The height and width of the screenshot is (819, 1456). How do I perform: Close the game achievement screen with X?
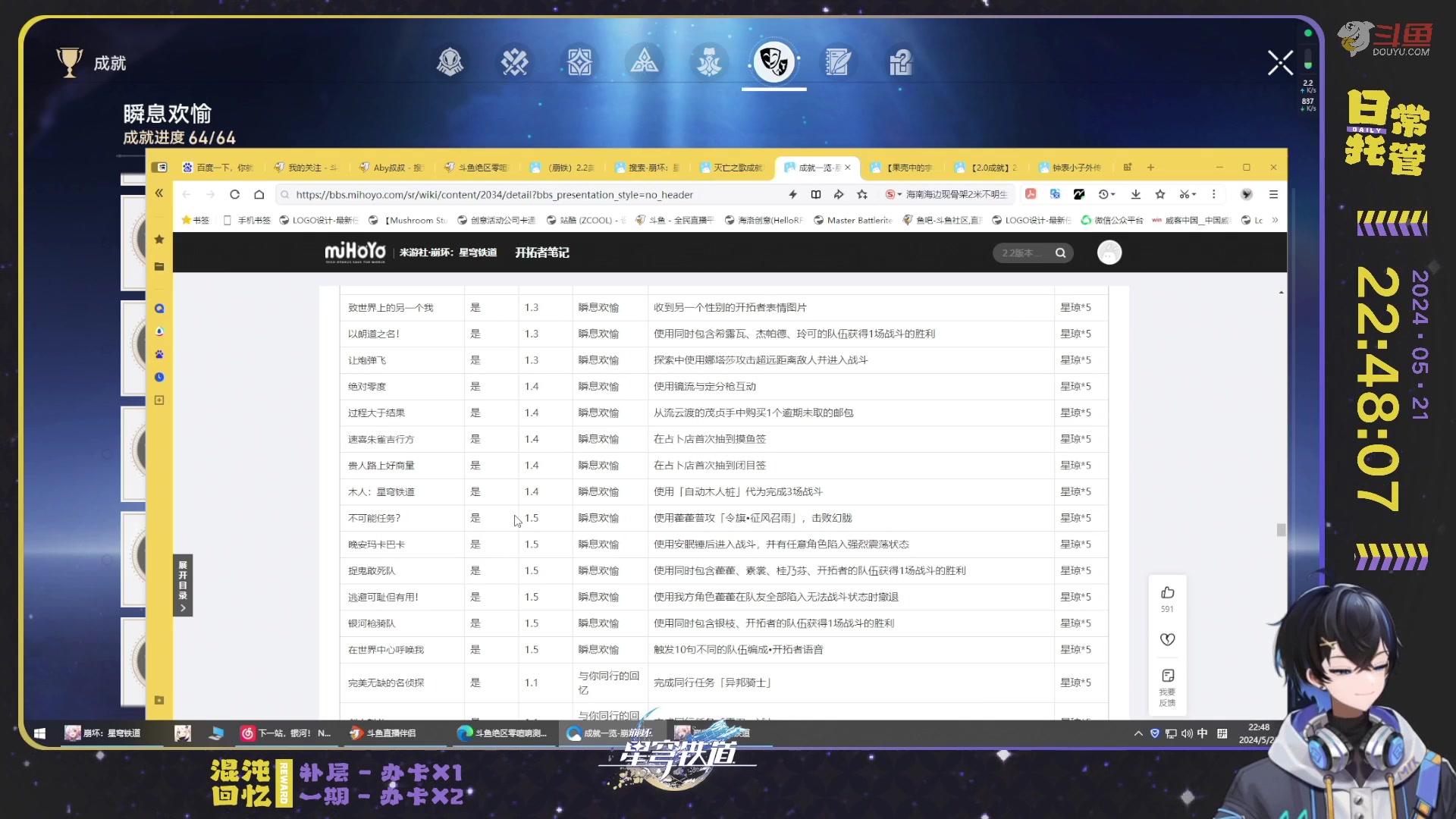1280,62
